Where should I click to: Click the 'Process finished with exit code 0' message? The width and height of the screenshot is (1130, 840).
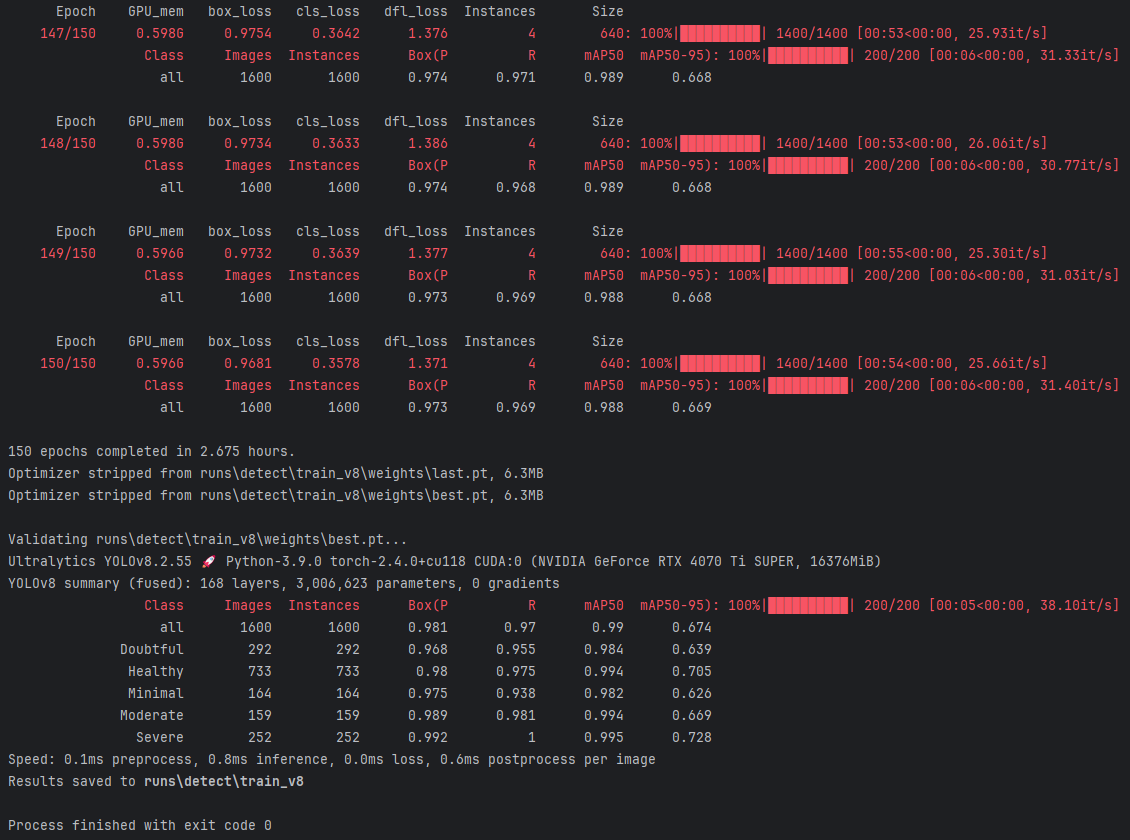[139, 825]
